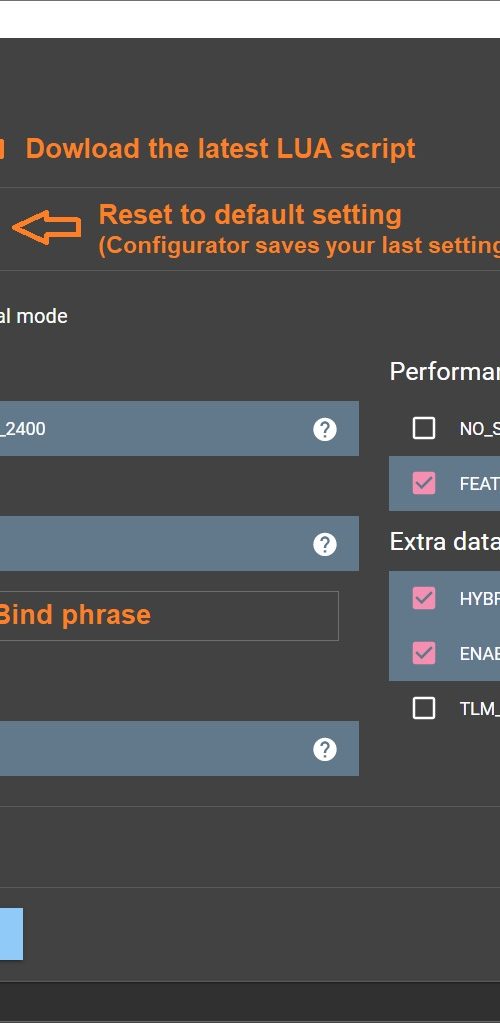
Task: Click the orange left-pointing arrow
Action: coord(47,228)
